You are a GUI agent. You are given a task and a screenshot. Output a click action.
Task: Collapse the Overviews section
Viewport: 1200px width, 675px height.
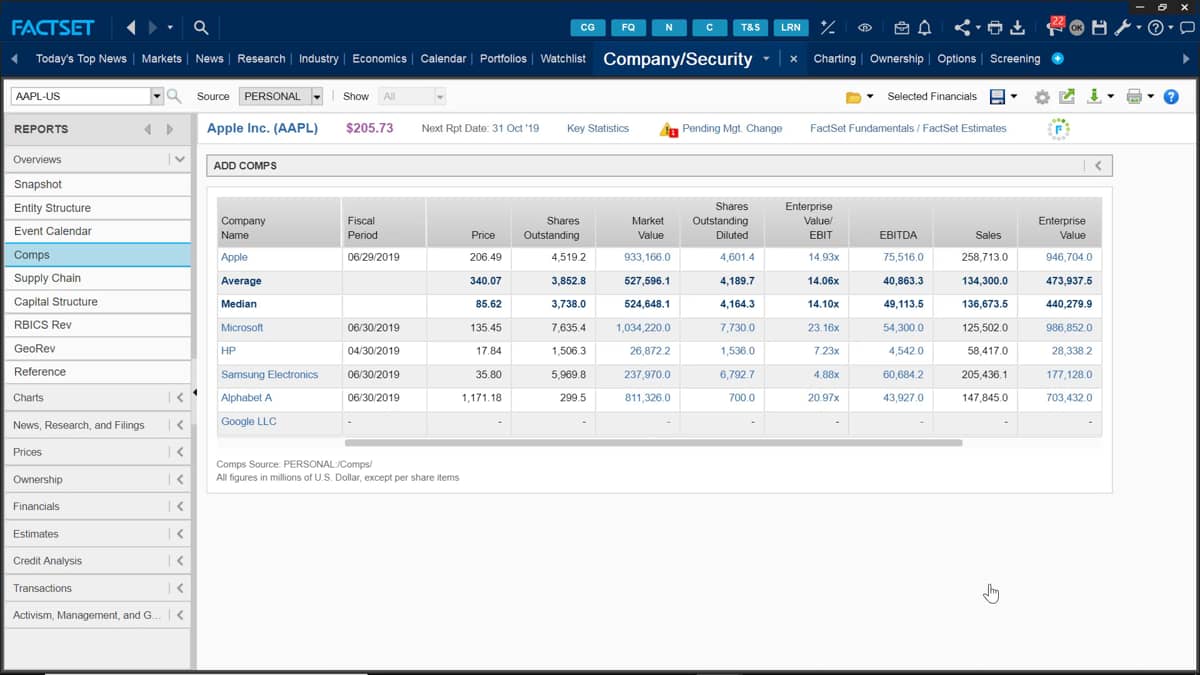click(x=179, y=159)
